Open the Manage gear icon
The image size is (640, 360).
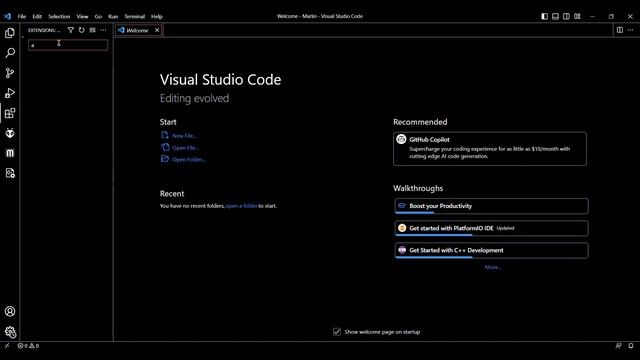pos(10,332)
